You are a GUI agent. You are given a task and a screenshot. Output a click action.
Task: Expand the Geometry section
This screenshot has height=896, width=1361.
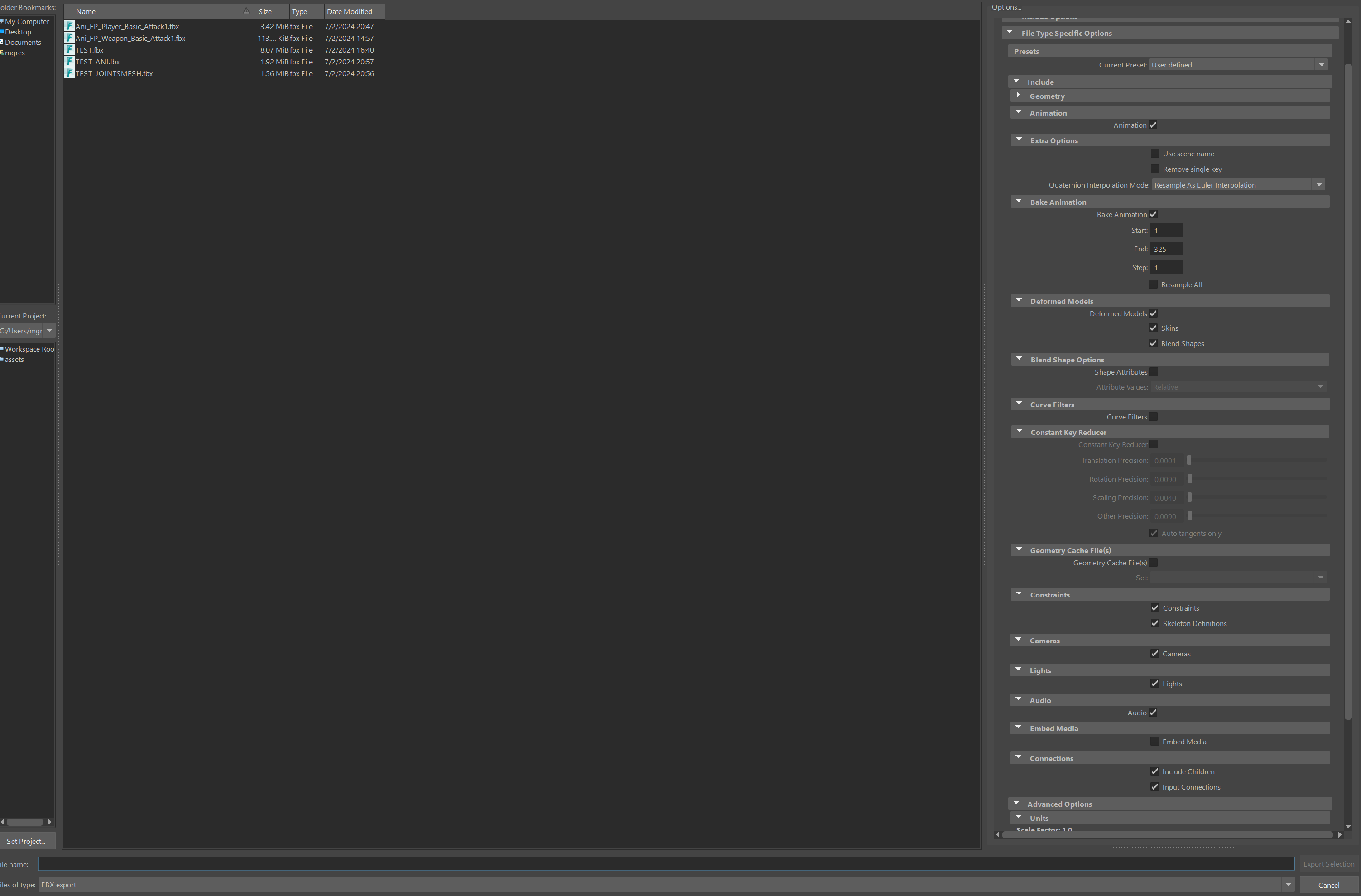point(1019,96)
